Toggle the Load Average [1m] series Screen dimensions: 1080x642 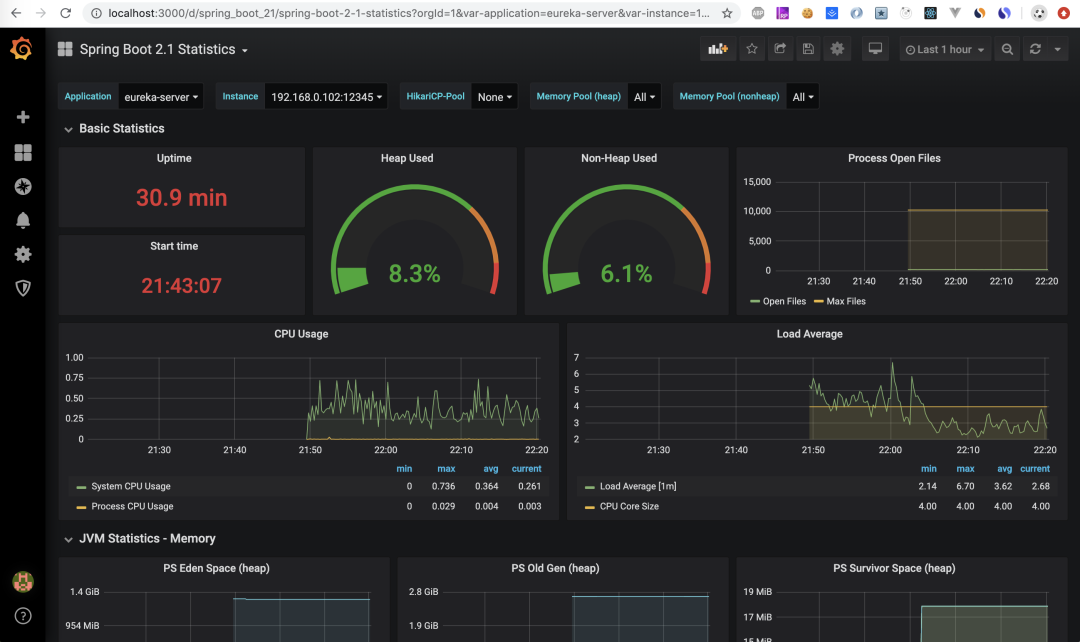(638, 486)
